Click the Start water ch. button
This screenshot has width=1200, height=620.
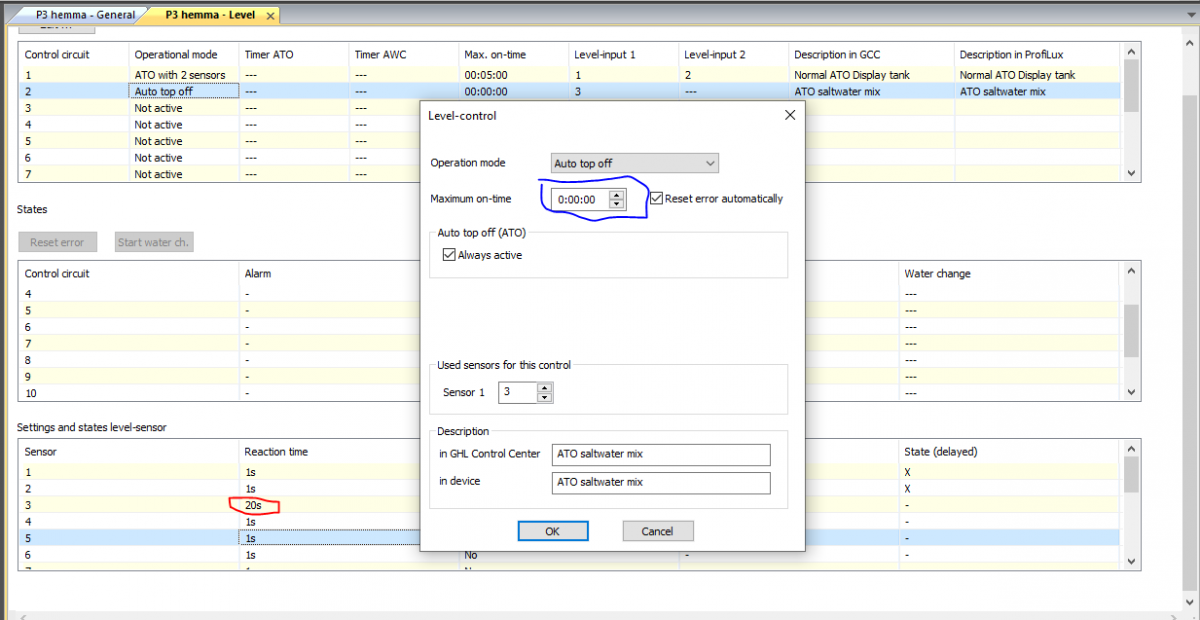[154, 242]
